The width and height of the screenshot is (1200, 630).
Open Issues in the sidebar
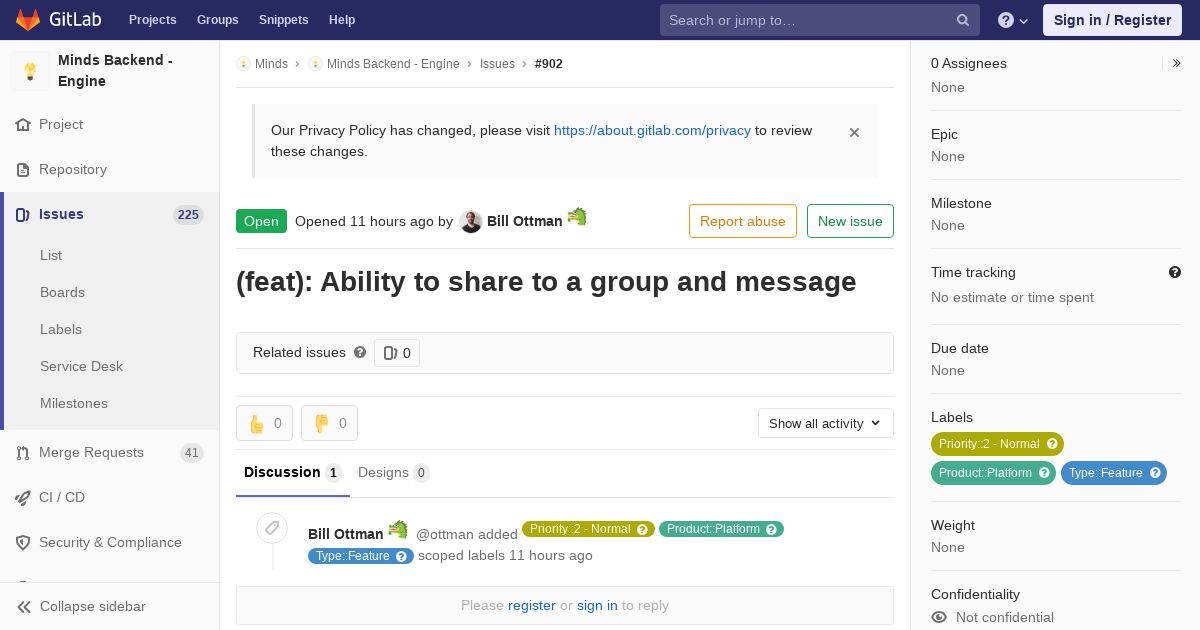[61, 214]
